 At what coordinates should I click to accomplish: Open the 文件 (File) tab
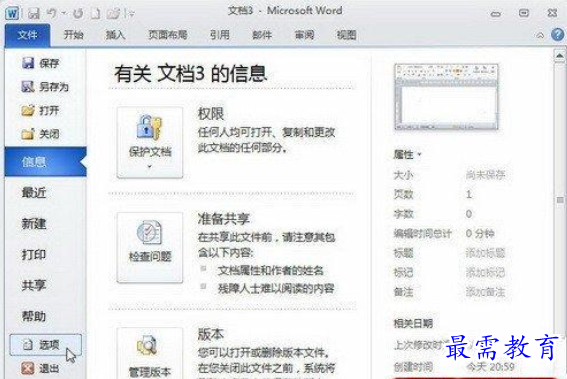click(x=27, y=35)
